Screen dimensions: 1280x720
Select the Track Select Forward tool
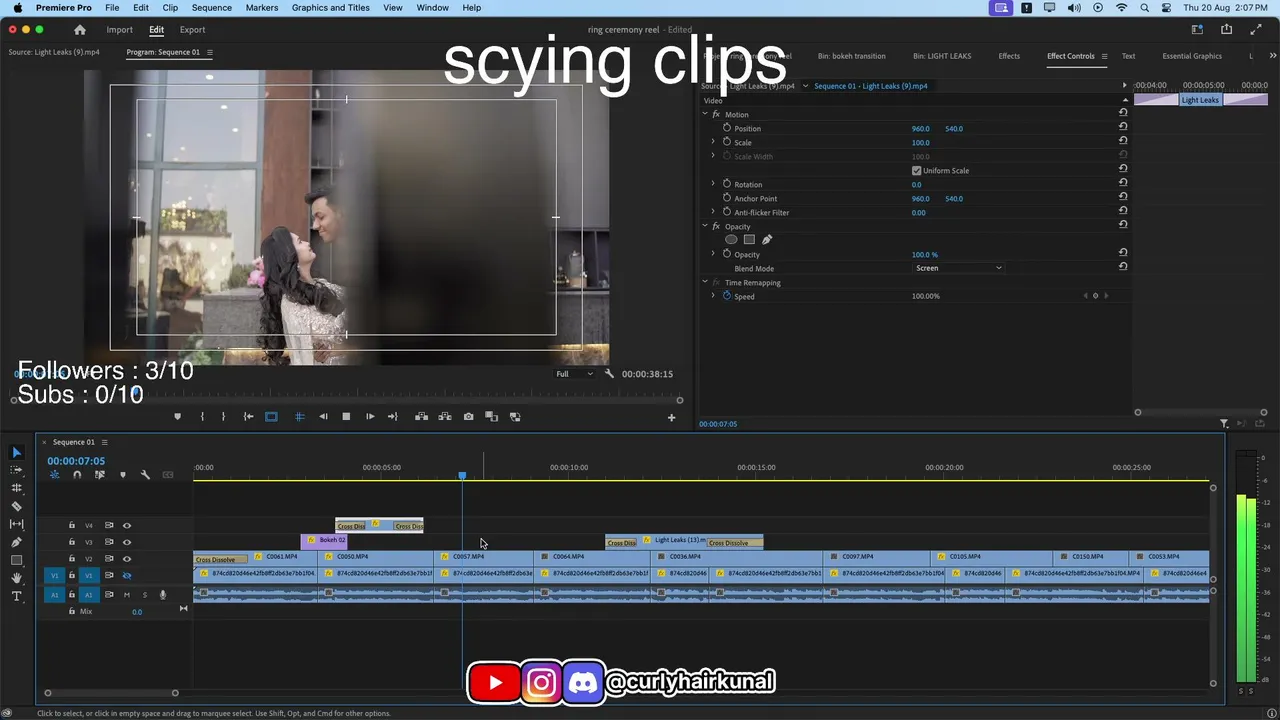(x=16, y=470)
